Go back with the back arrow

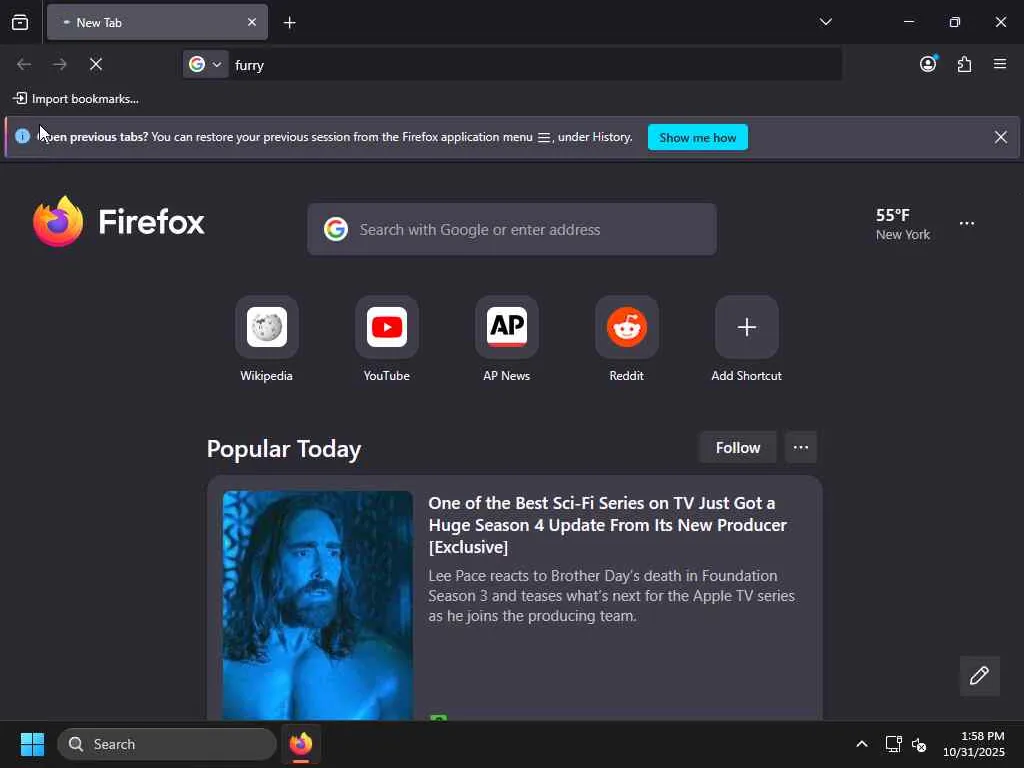click(24, 64)
